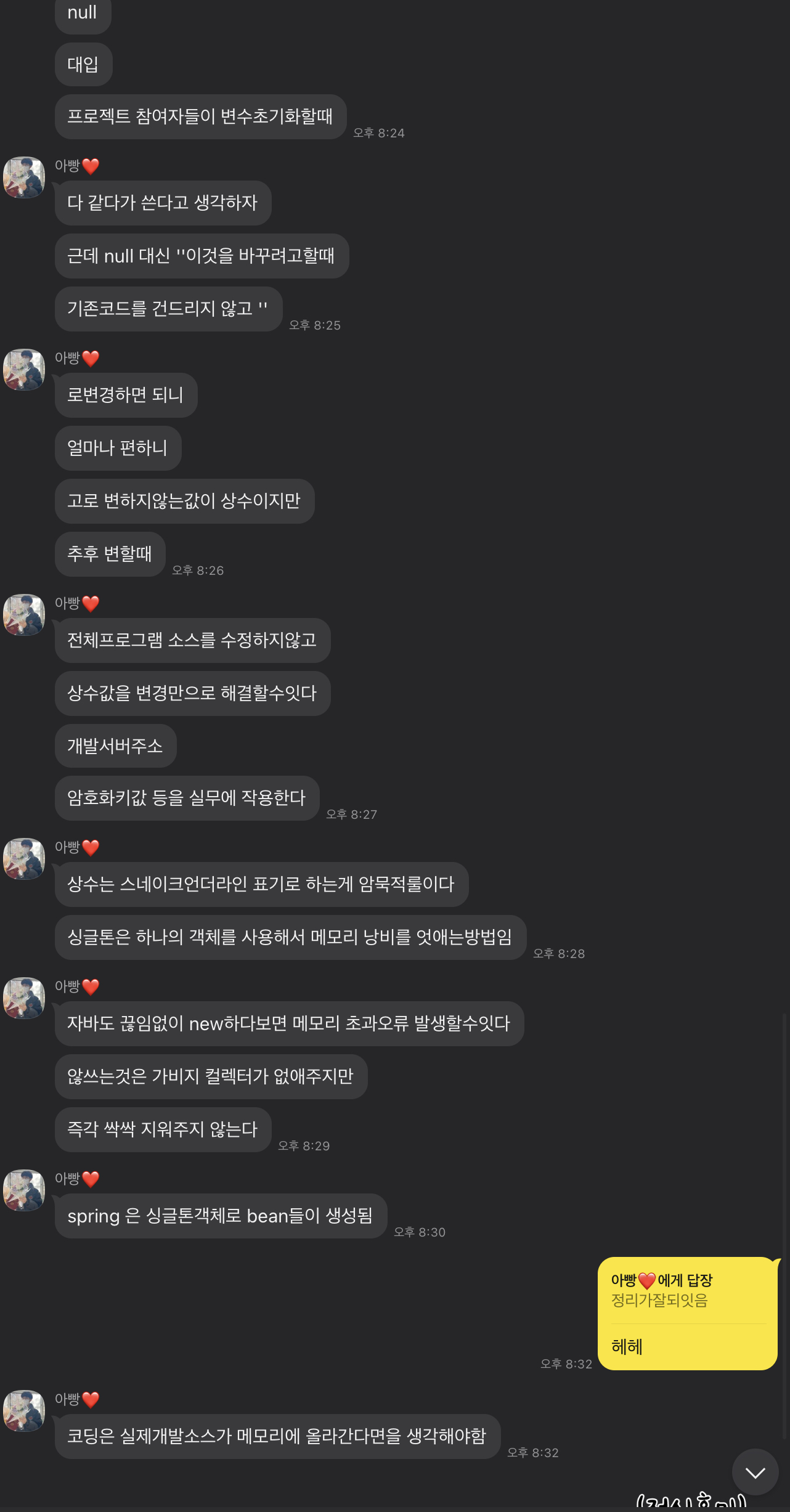Viewport: 790px width, 1512px height.
Task: Tap the 얼마나 편하니 message bubble
Action: coord(118,448)
